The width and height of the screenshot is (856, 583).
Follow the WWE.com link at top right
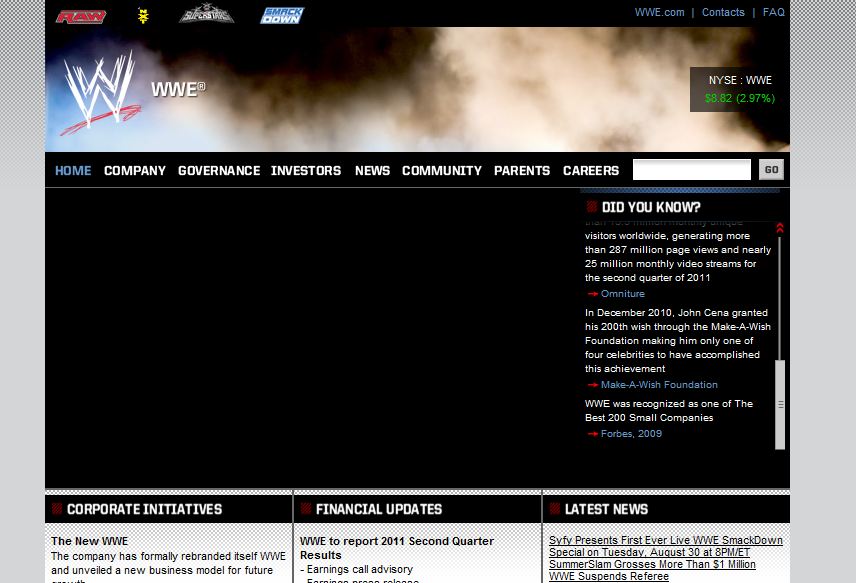tap(659, 13)
